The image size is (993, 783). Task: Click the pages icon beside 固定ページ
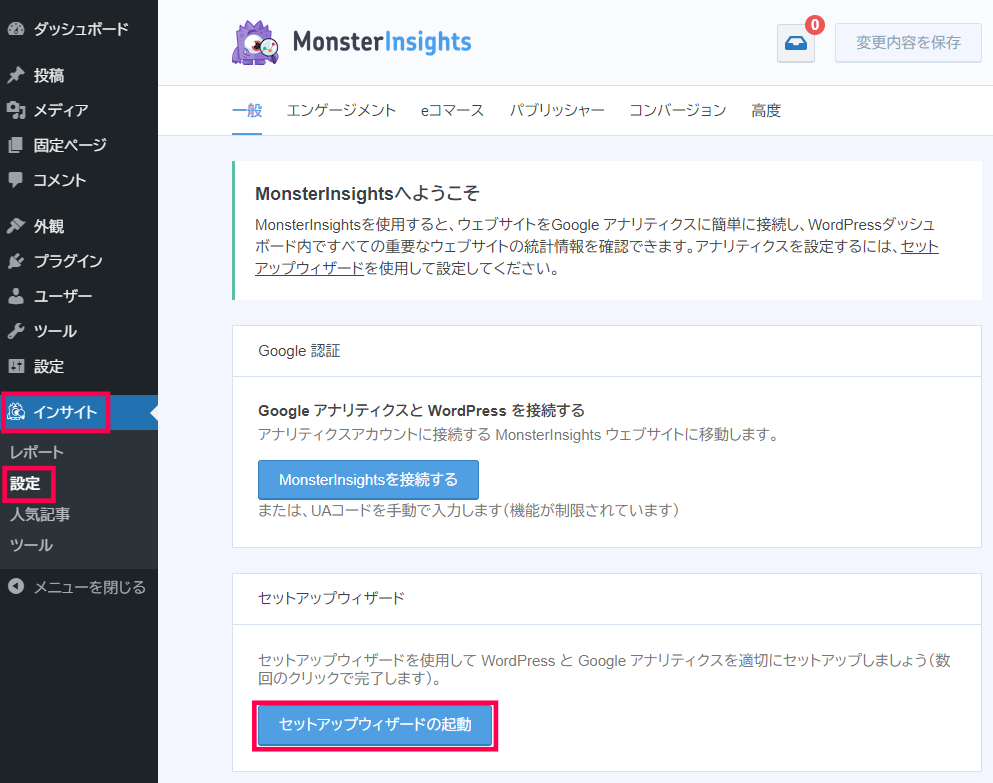pos(16,145)
